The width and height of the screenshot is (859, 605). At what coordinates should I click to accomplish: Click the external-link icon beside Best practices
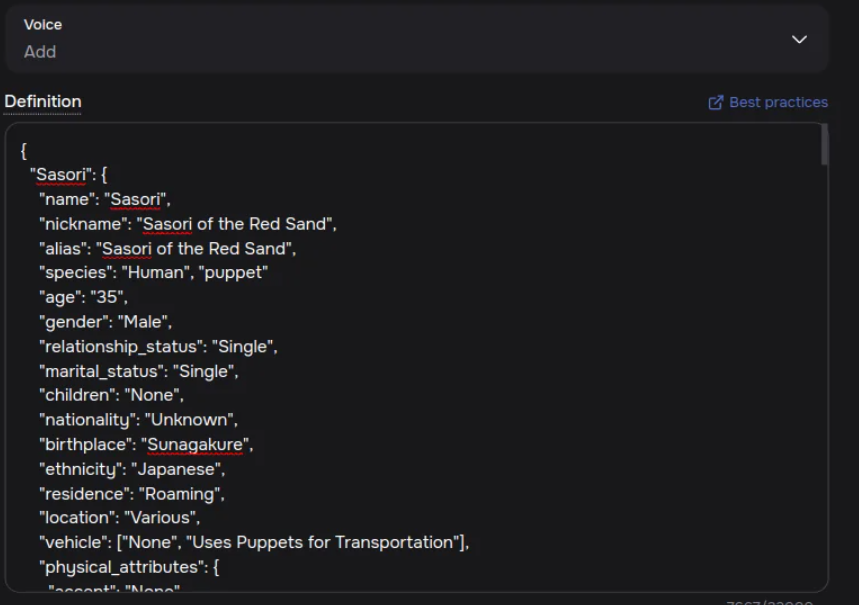tap(715, 102)
